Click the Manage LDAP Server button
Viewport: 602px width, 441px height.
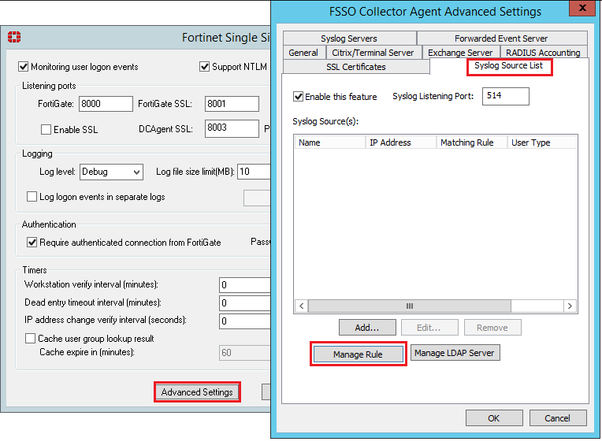point(455,353)
